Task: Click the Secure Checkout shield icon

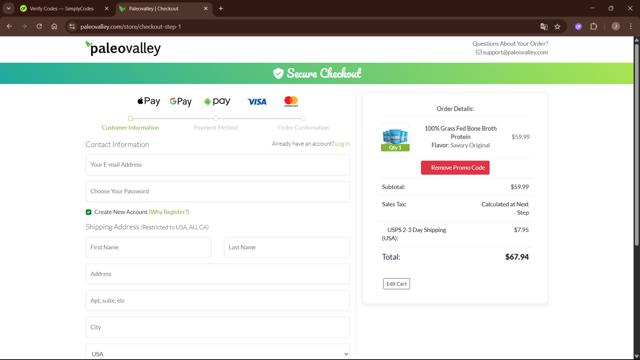Action: tap(278, 73)
